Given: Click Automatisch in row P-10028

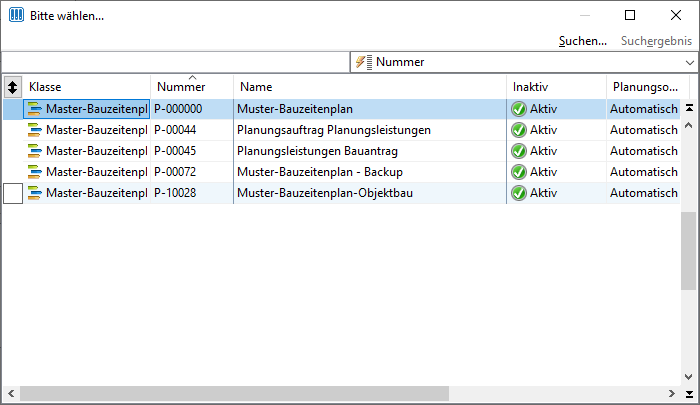Looking at the screenshot, I should pos(644,193).
